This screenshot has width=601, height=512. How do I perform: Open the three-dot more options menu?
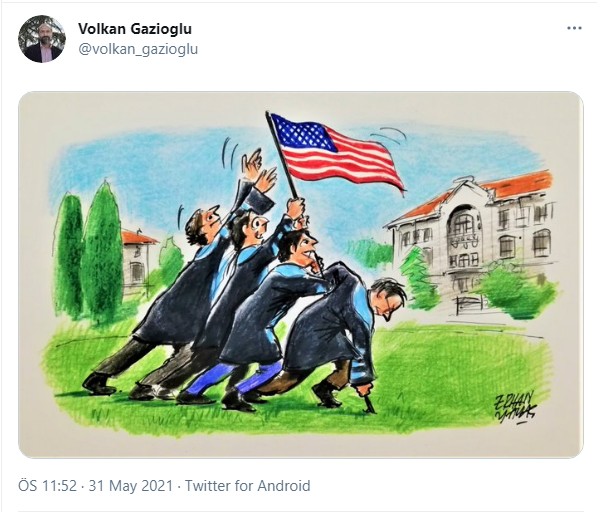574,28
